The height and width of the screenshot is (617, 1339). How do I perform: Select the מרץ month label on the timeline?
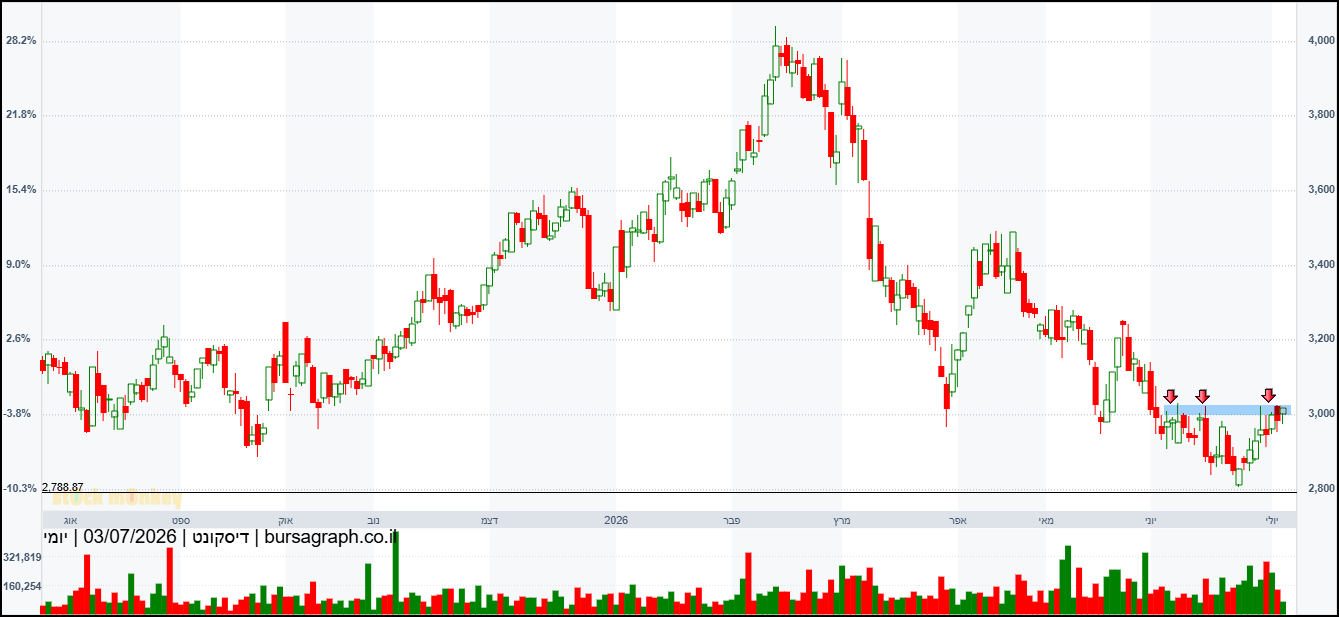[842, 520]
